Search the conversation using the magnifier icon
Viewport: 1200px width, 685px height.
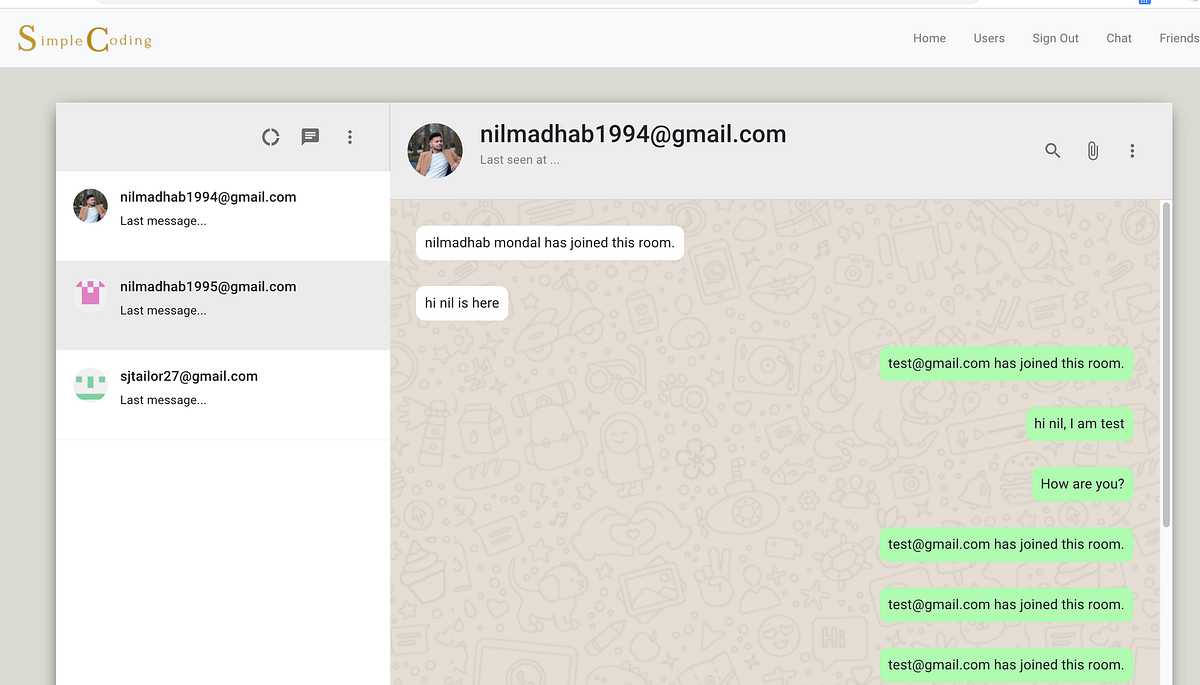(1052, 150)
